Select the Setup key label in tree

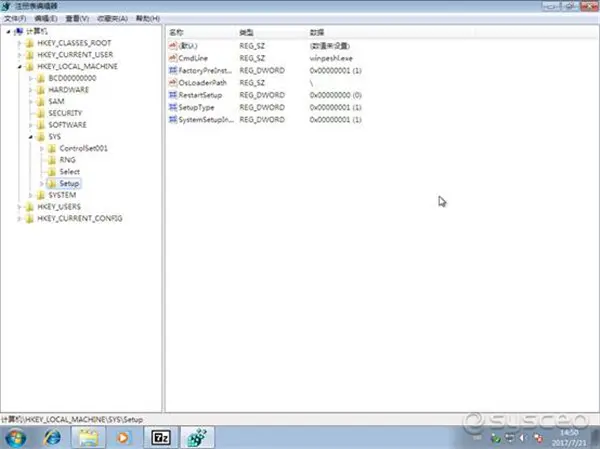coord(69,184)
